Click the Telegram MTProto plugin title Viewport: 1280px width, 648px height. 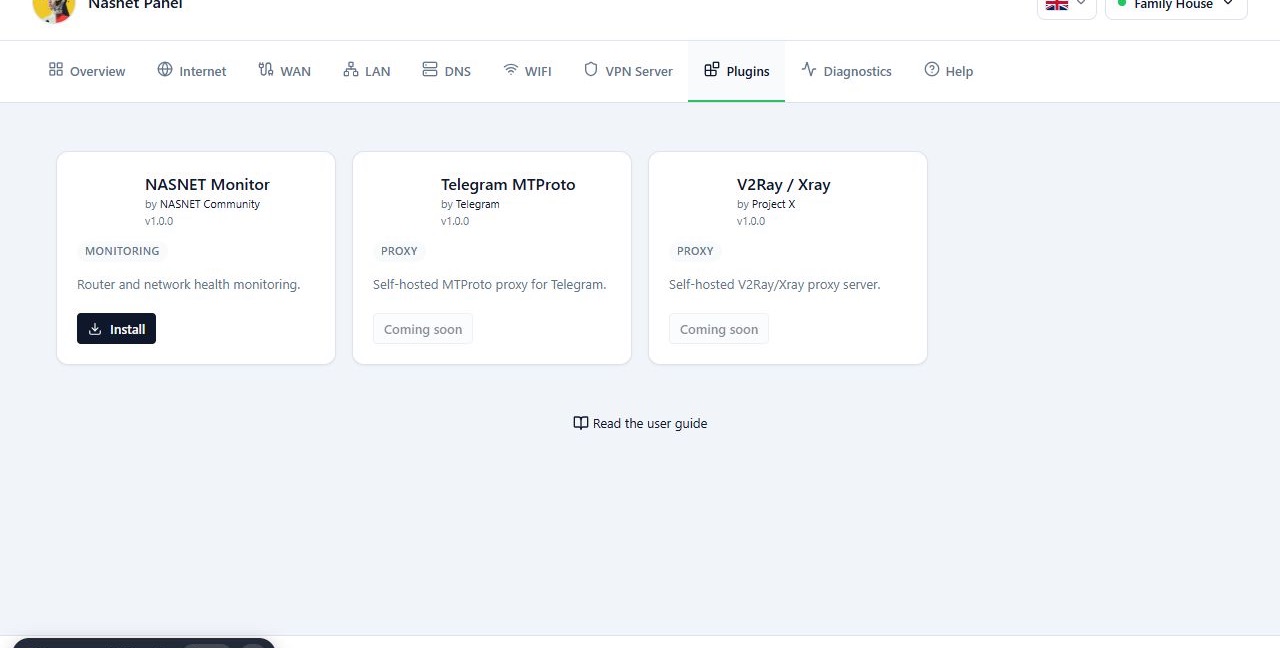(x=508, y=184)
